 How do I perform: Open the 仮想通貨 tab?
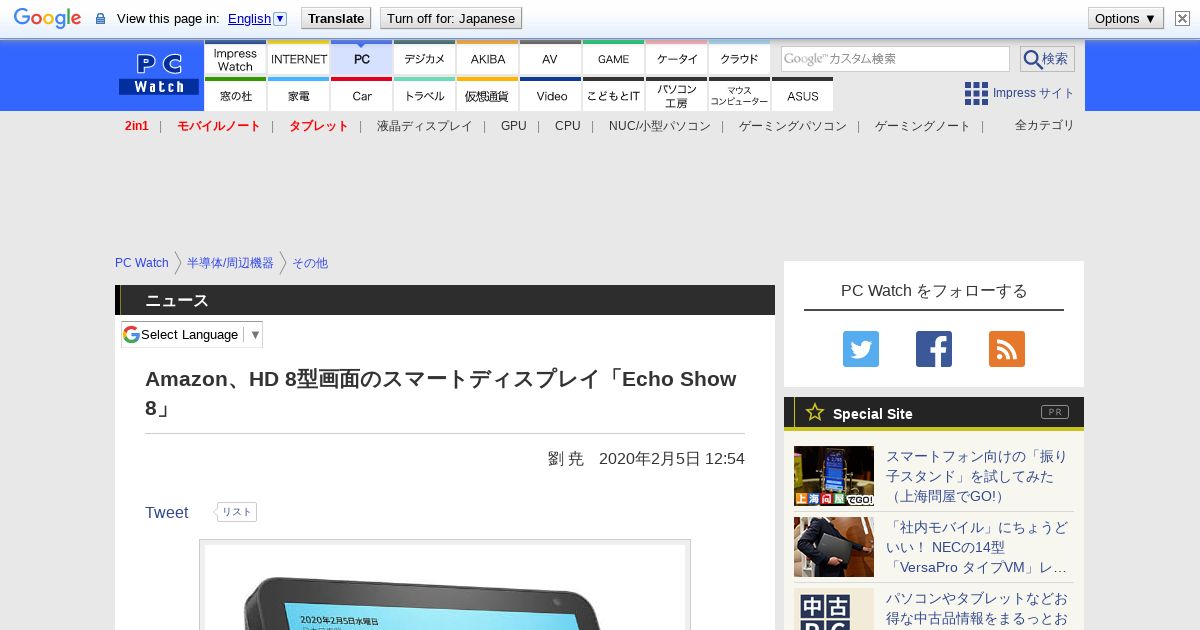tap(488, 95)
